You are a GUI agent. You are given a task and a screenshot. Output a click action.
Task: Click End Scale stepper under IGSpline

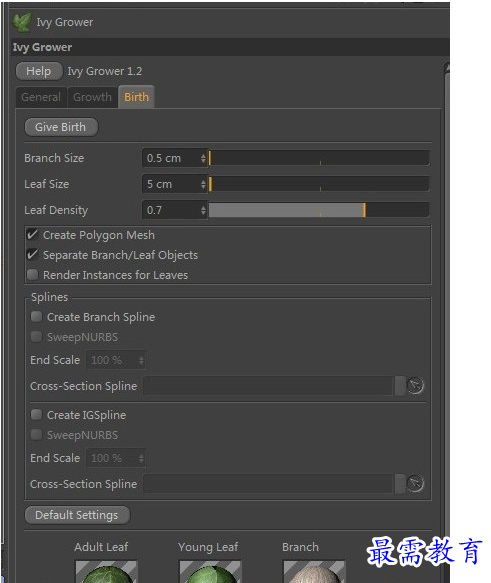pyautogui.click(x=141, y=458)
